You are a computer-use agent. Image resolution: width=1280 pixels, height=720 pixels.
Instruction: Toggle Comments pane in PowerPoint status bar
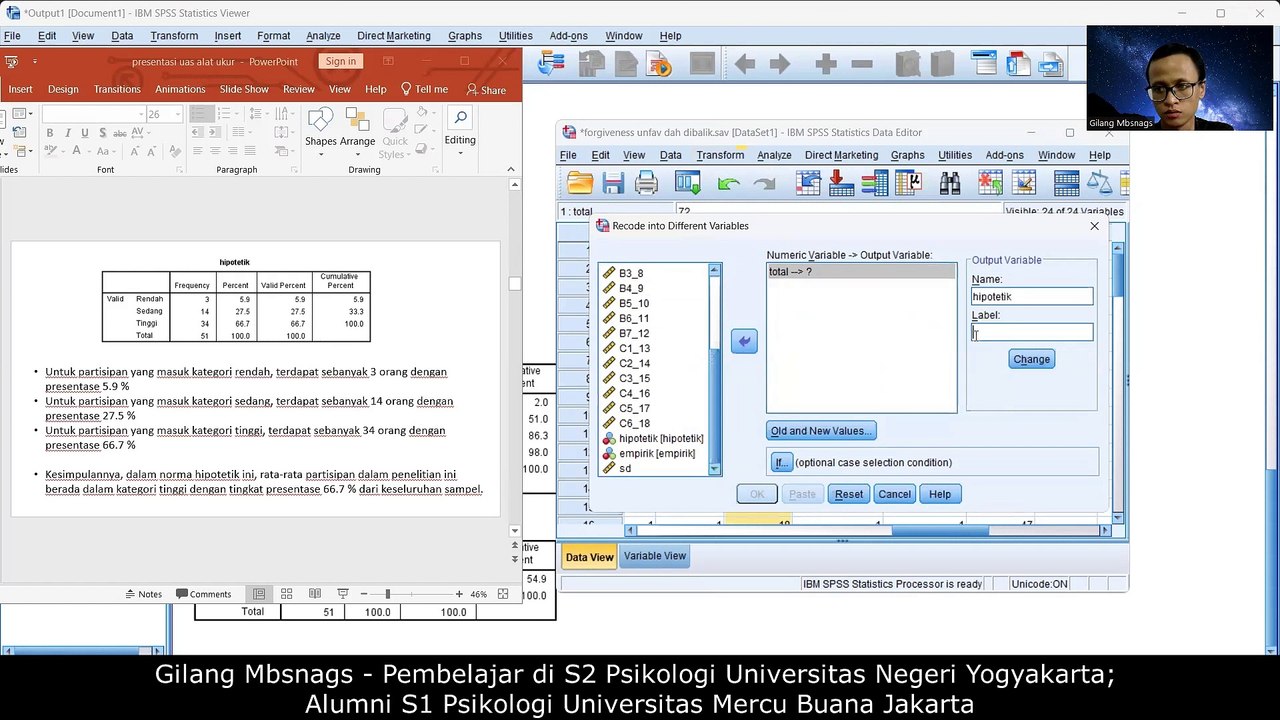click(x=203, y=594)
